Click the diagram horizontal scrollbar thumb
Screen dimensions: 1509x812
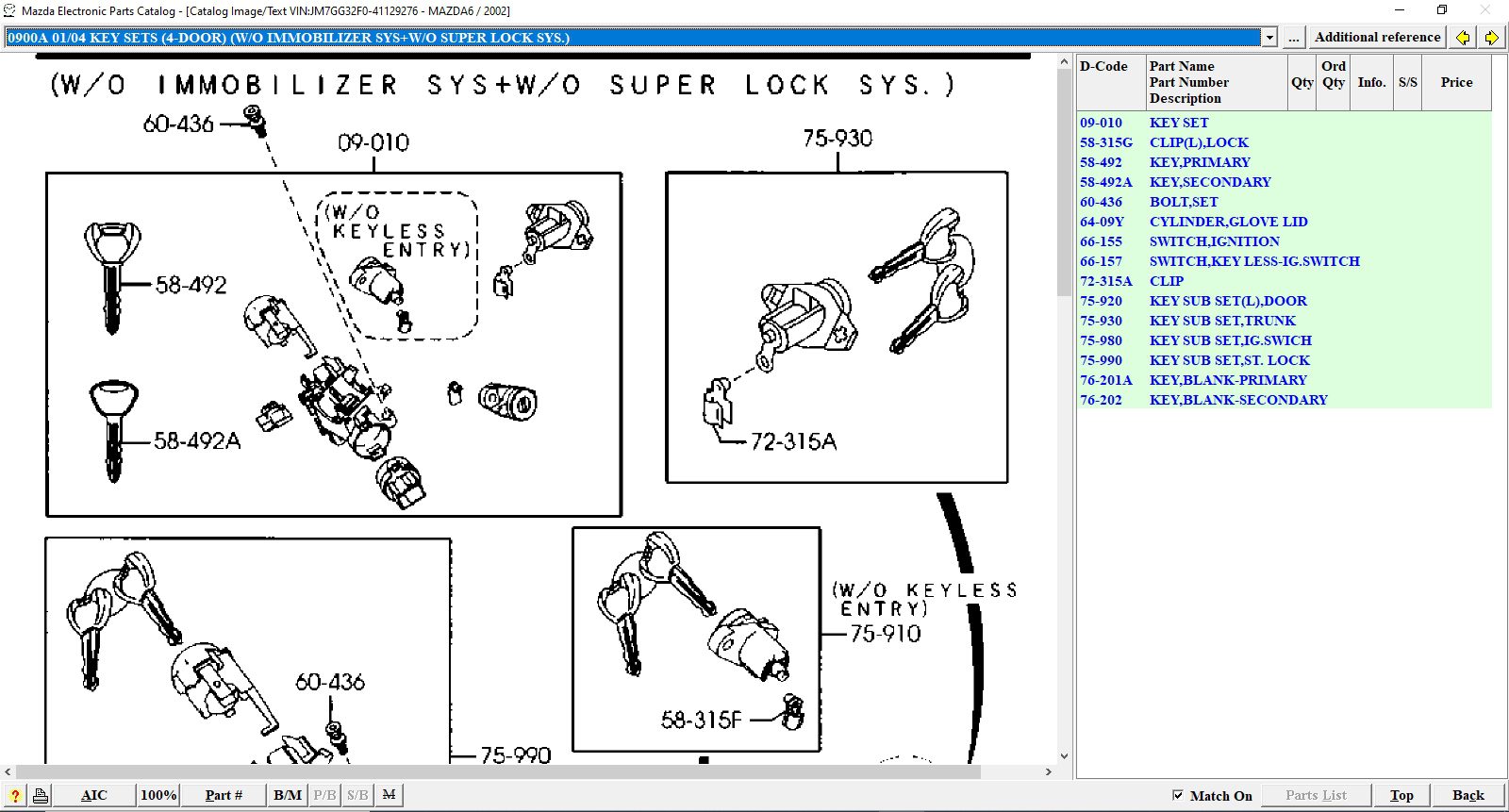(499, 771)
